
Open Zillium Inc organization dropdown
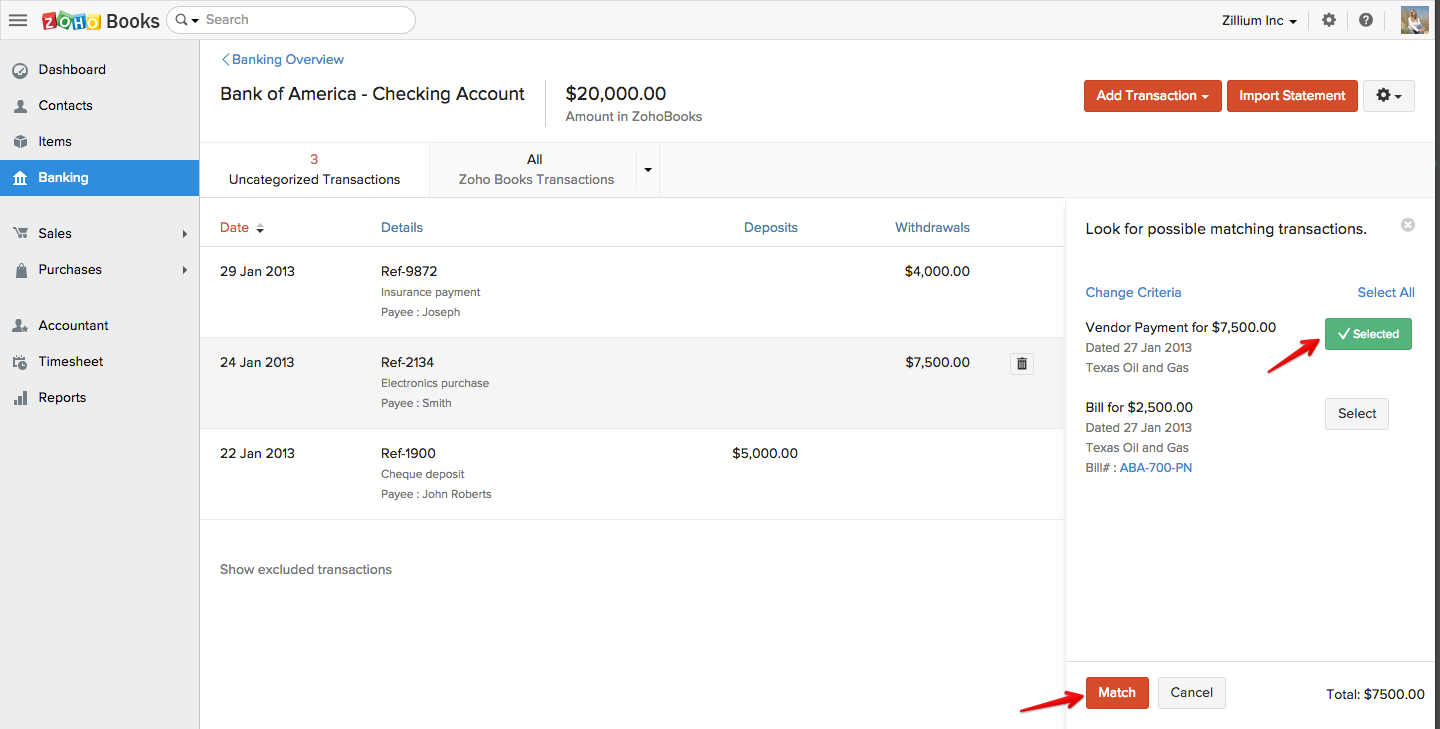[x=1259, y=20]
